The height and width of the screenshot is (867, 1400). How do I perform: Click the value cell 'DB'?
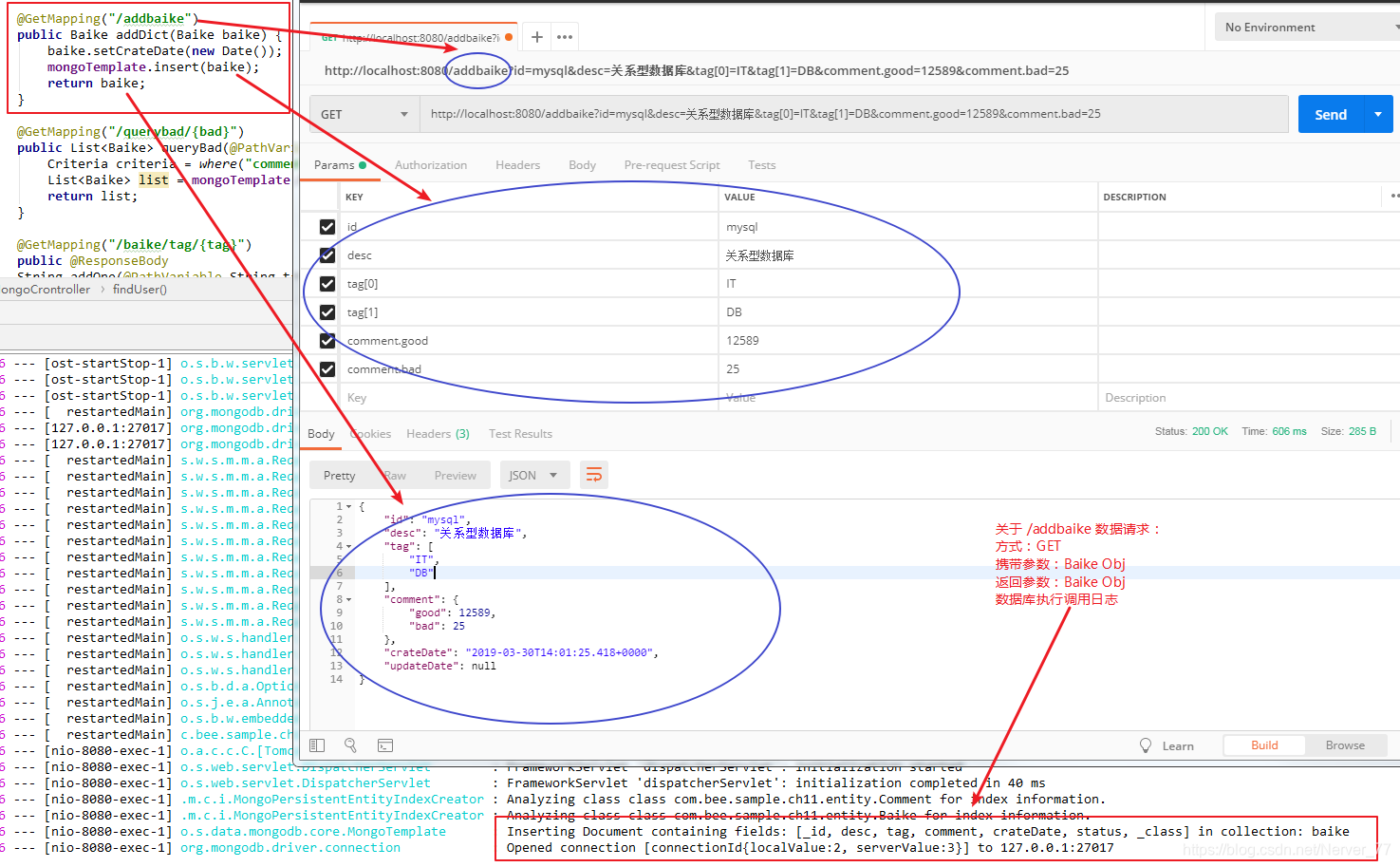[907, 312]
